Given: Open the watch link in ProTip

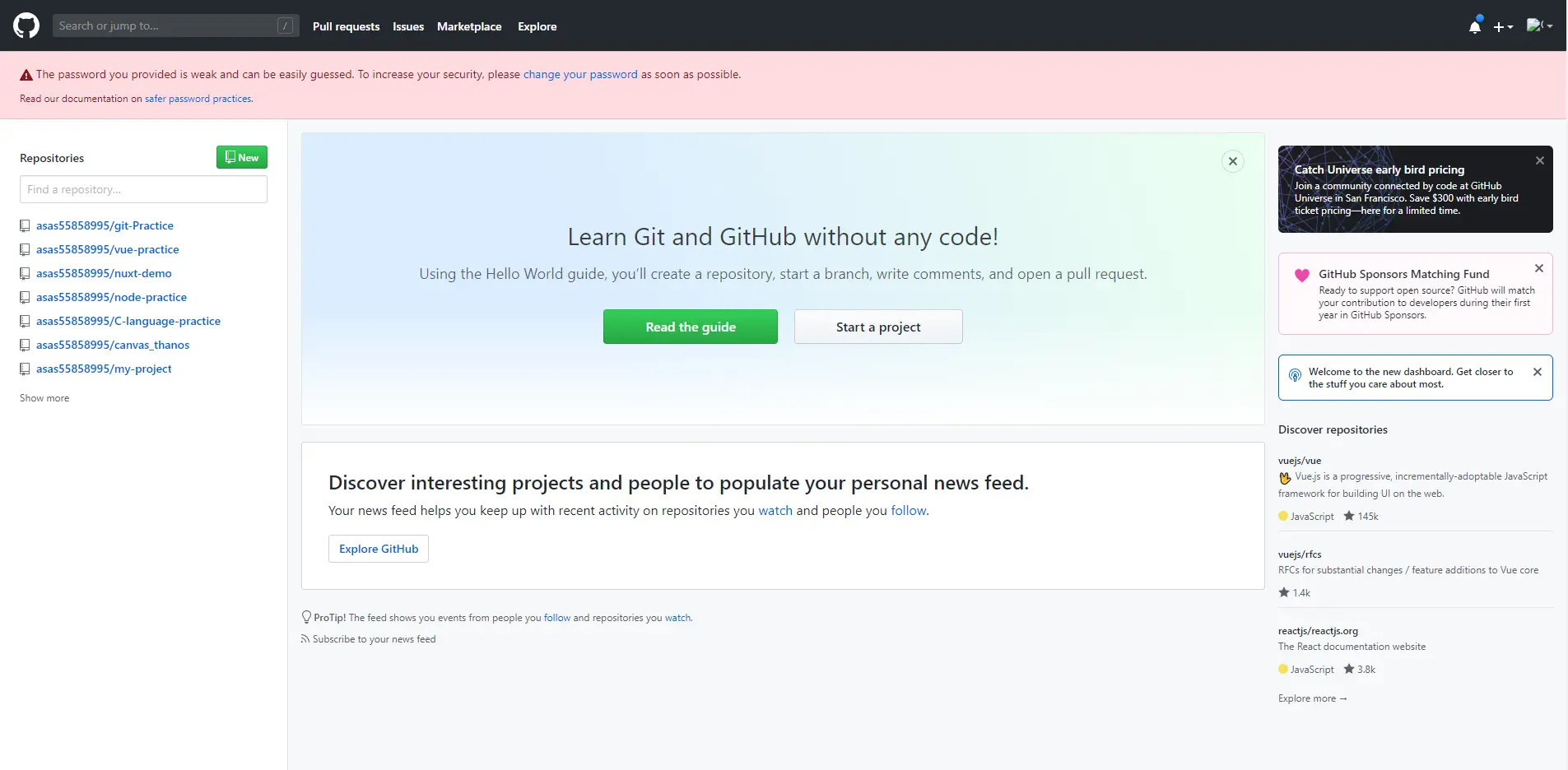Looking at the screenshot, I should [678, 618].
